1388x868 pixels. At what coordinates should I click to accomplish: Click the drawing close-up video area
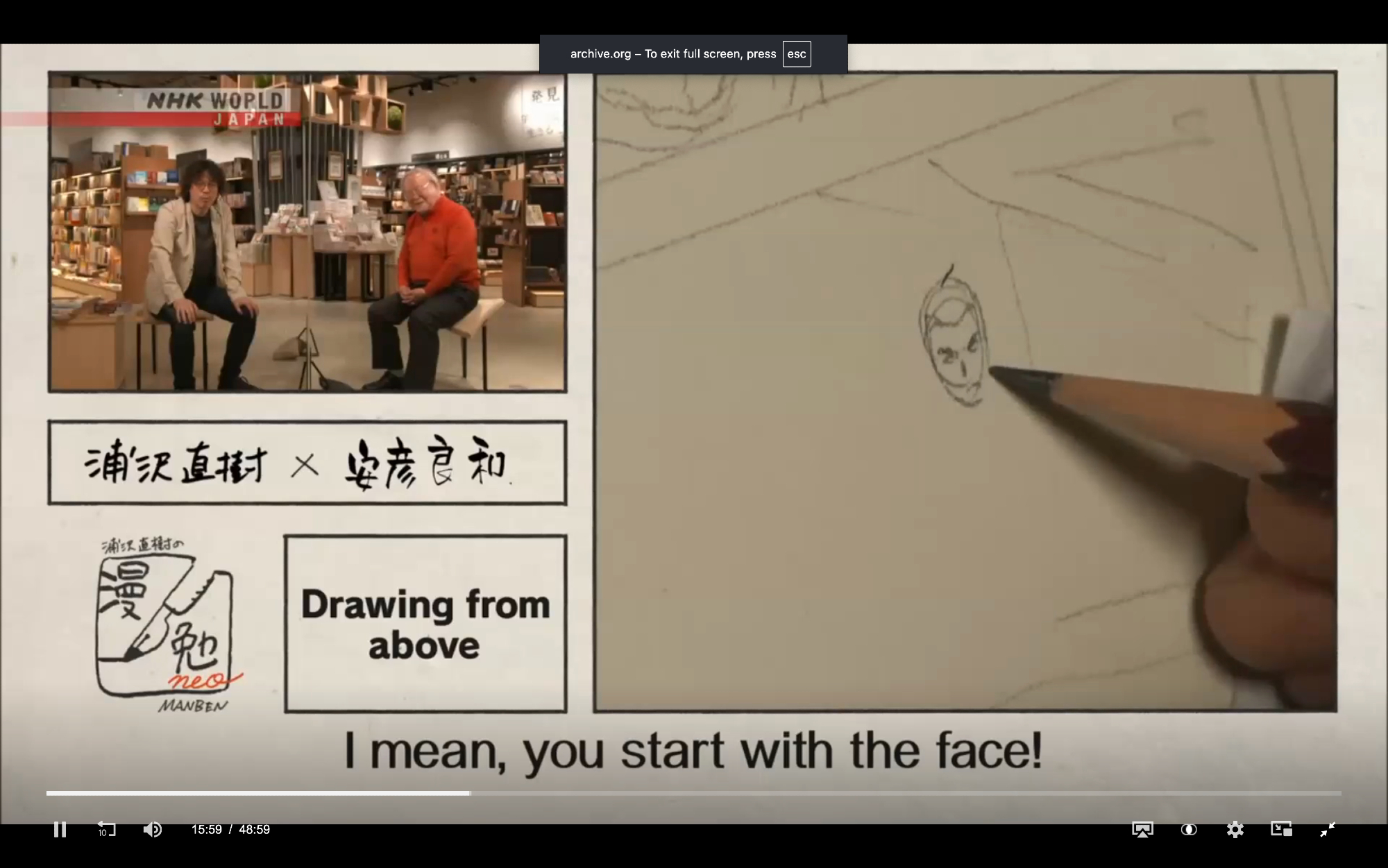pyautogui.click(x=965, y=391)
